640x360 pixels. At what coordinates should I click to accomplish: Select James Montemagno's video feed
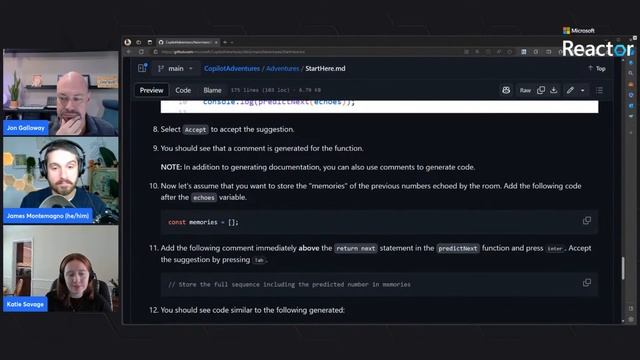coord(61,180)
